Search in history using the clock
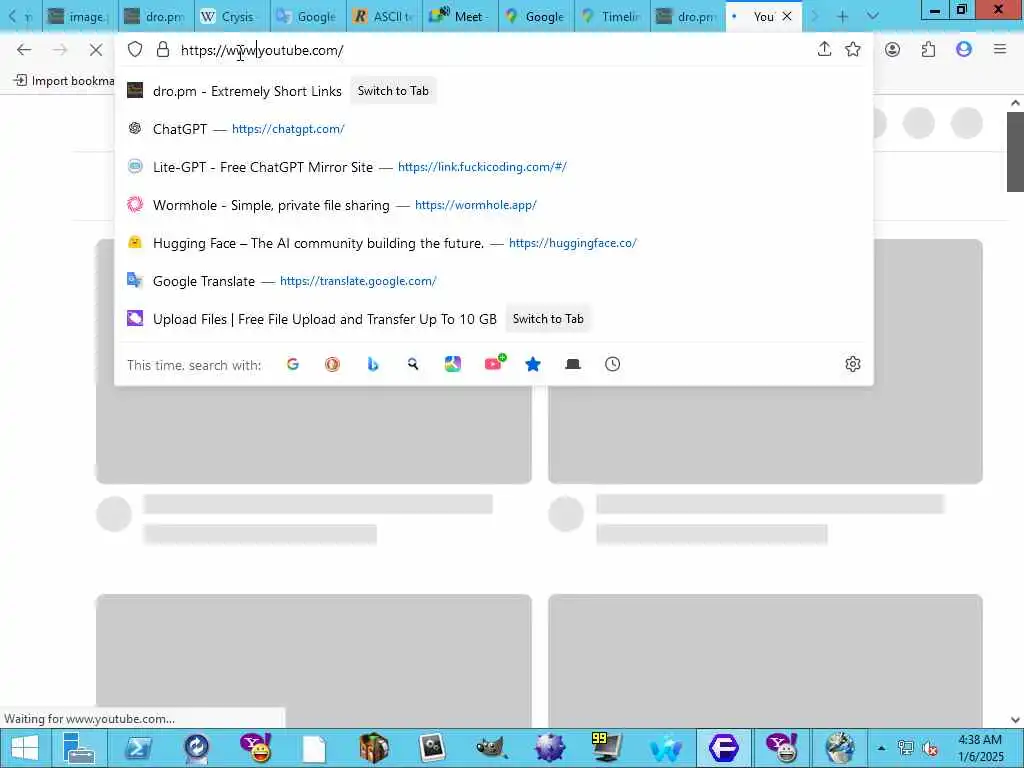The width and height of the screenshot is (1024, 768). click(613, 364)
